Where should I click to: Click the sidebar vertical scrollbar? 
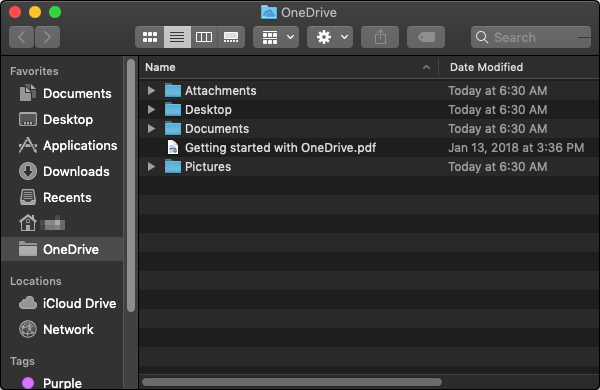[x=131, y=186]
